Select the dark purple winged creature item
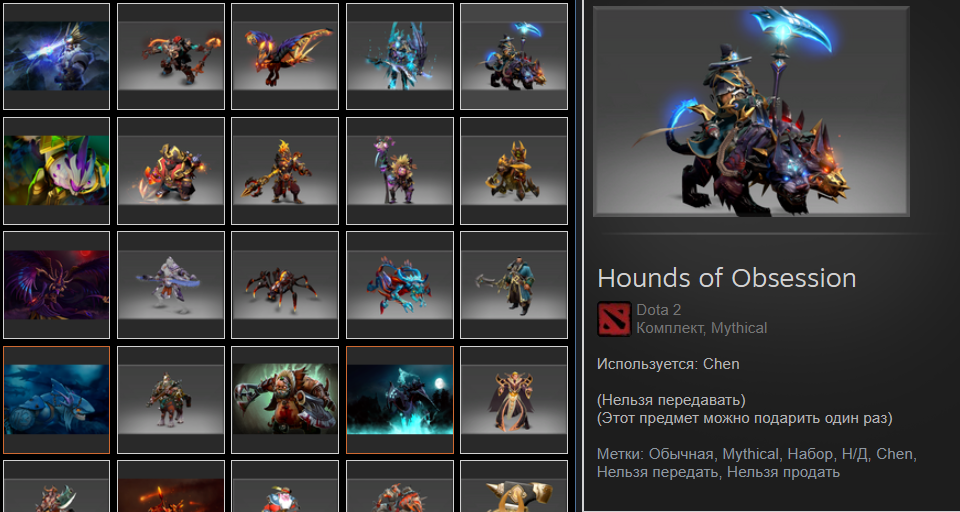Image resolution: width=960 pixels, height=512 pixels. click(x=56, y=285)
